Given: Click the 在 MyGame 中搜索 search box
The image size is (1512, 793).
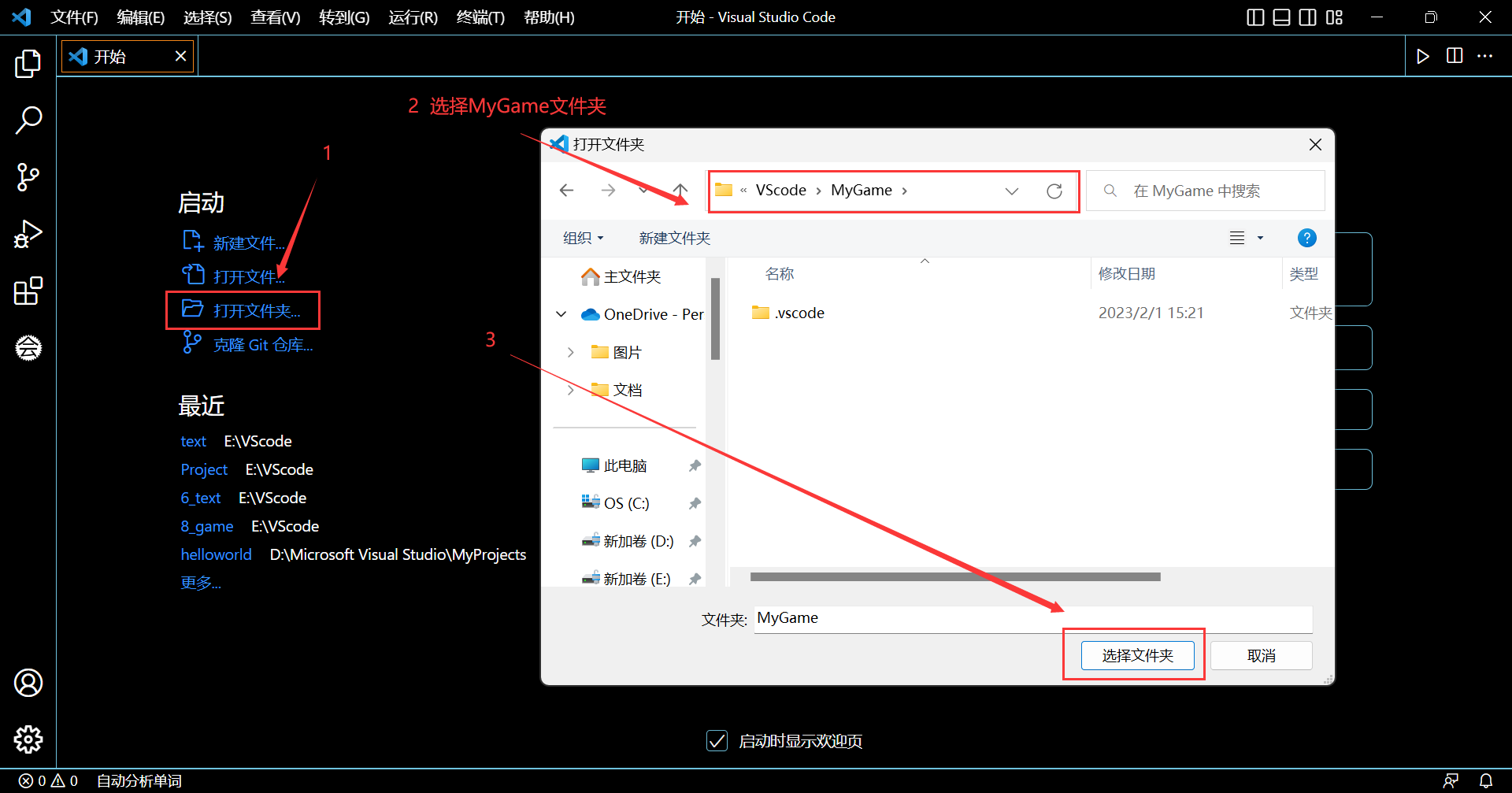Looking at the screenshot, I should (x=1205, y=191).
